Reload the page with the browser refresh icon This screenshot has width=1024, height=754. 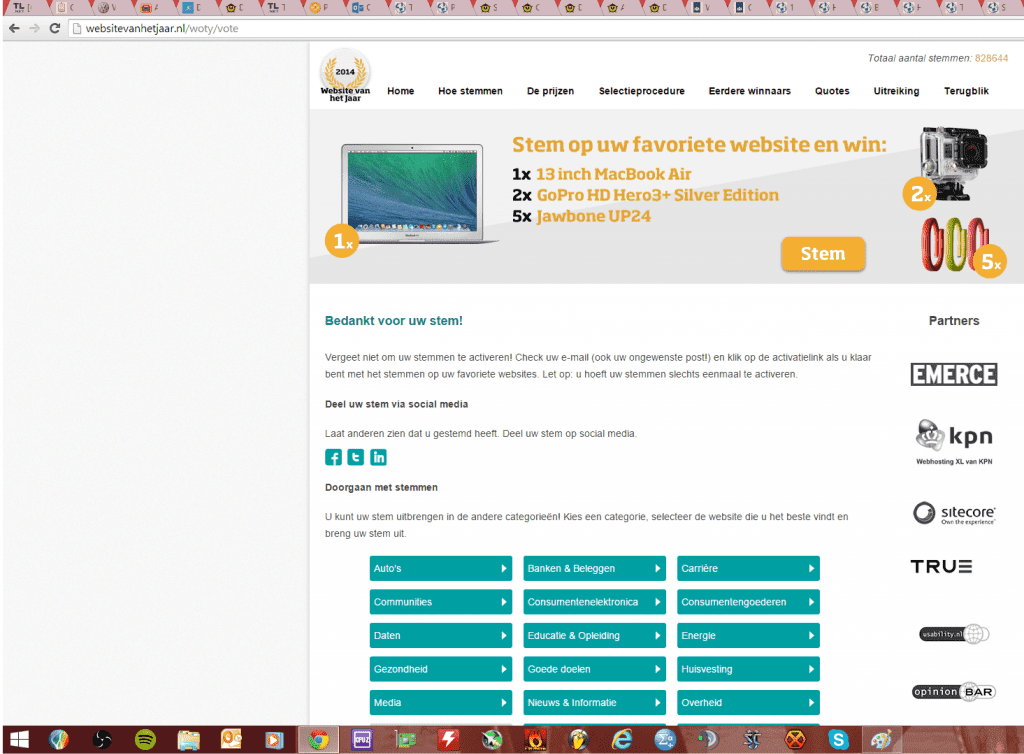(55, 28)
